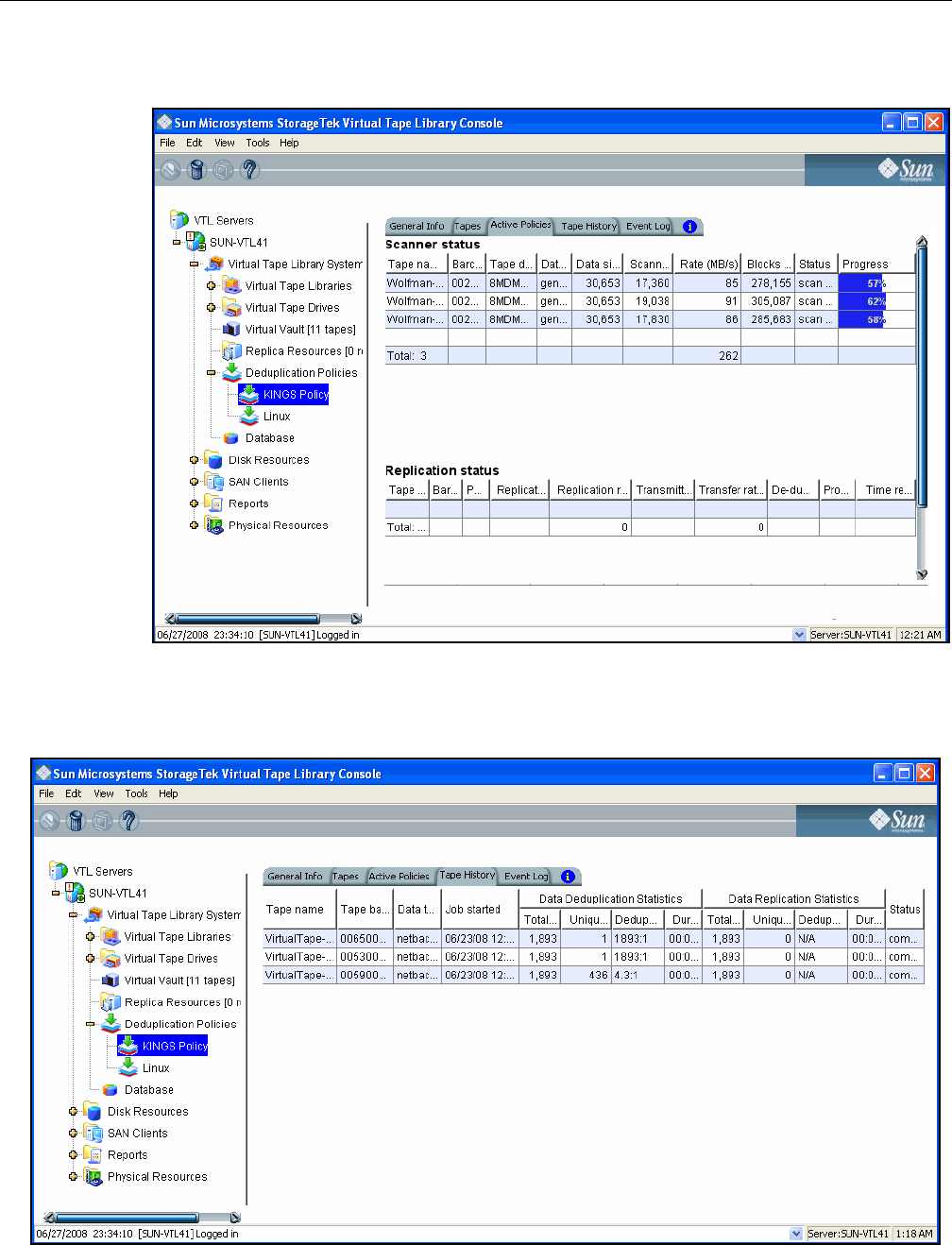Switch to General Info tab in top window
Viewport: 952px width, 1245px height.
[416, 227]
